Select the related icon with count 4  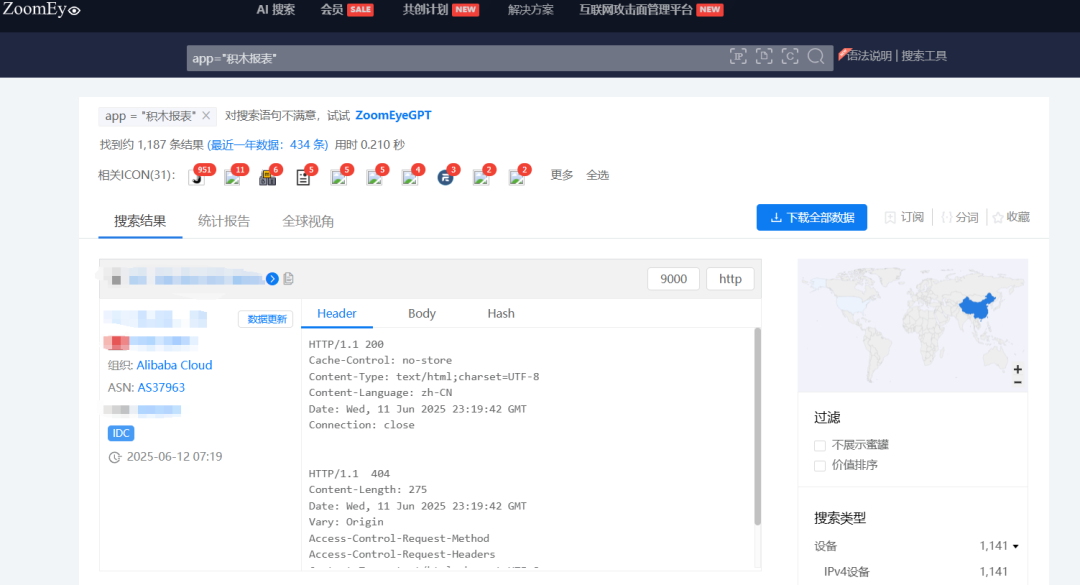pos(410,178)
